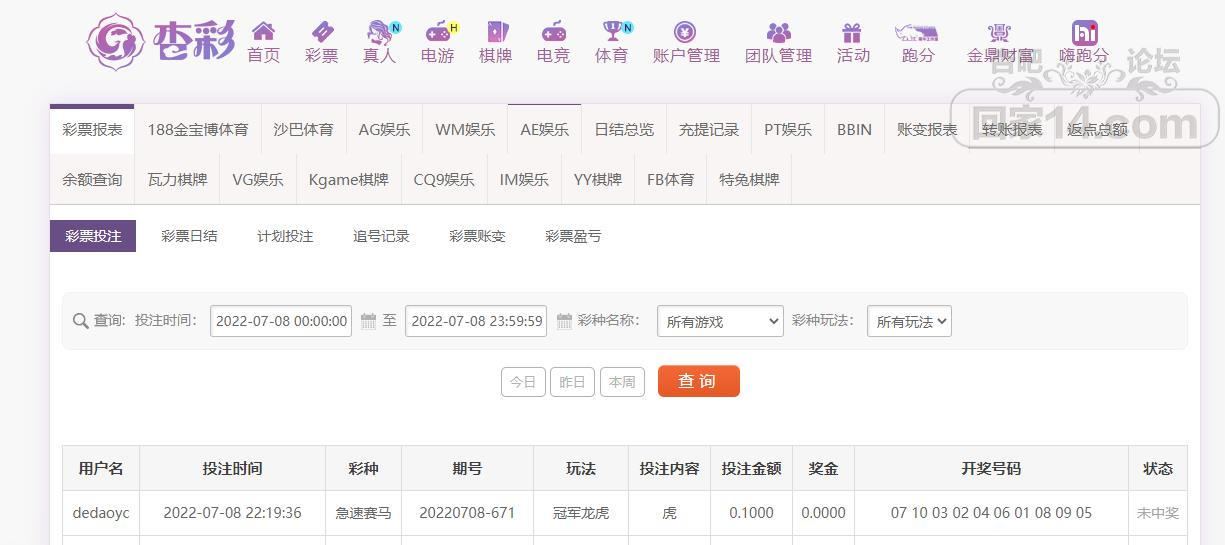1225x545 pixels.
Task: Switch to the IM娱乐 tab
Action: (x=524, y=180)
